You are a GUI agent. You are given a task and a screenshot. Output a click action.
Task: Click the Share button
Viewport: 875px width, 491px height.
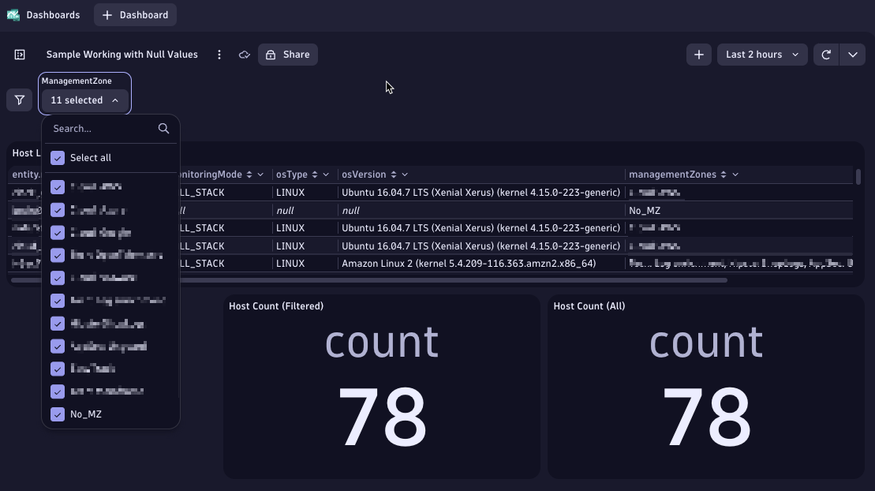tap(287, 55)
